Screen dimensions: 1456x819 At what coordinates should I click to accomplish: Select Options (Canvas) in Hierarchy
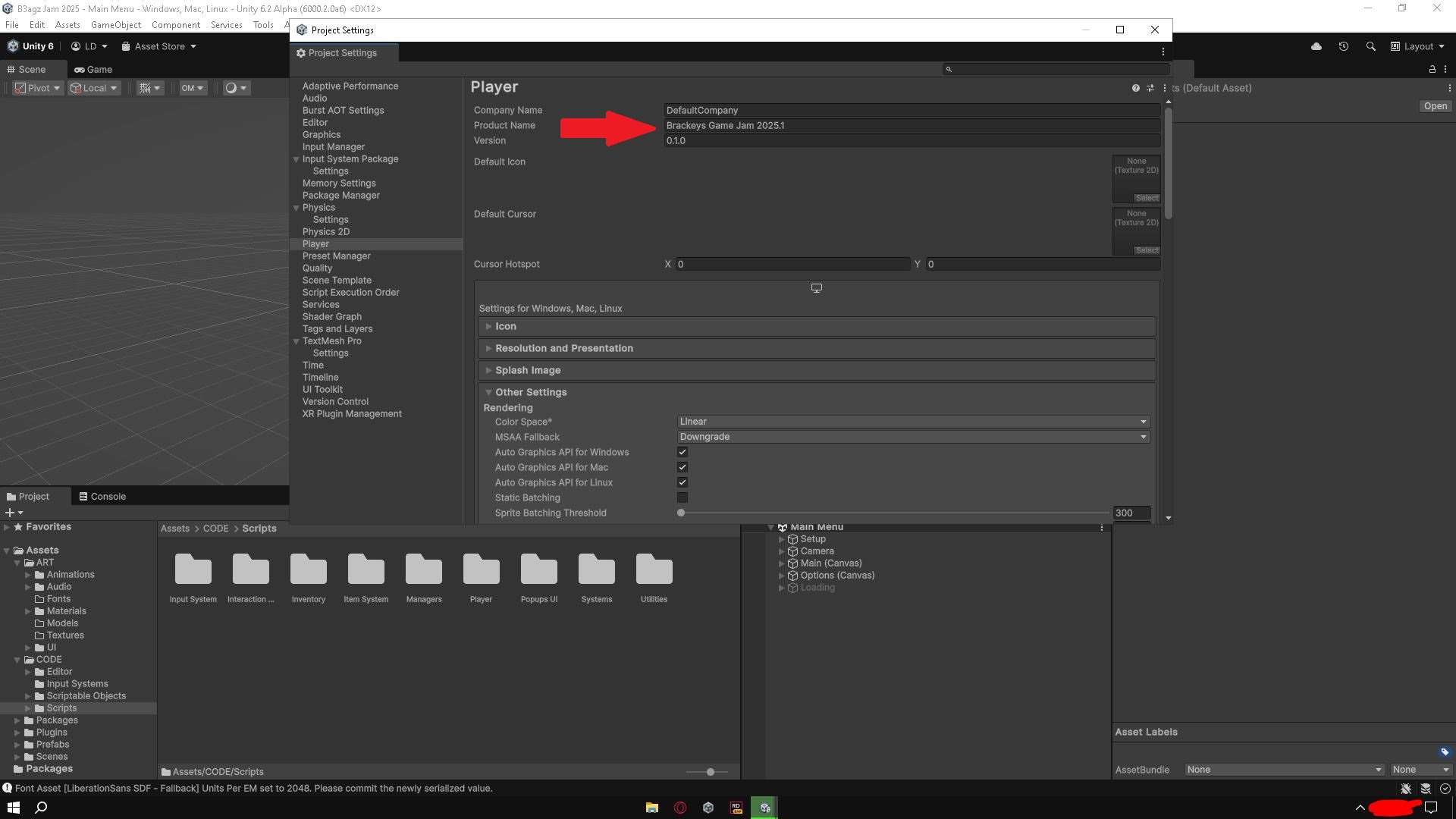coord(837,576)
